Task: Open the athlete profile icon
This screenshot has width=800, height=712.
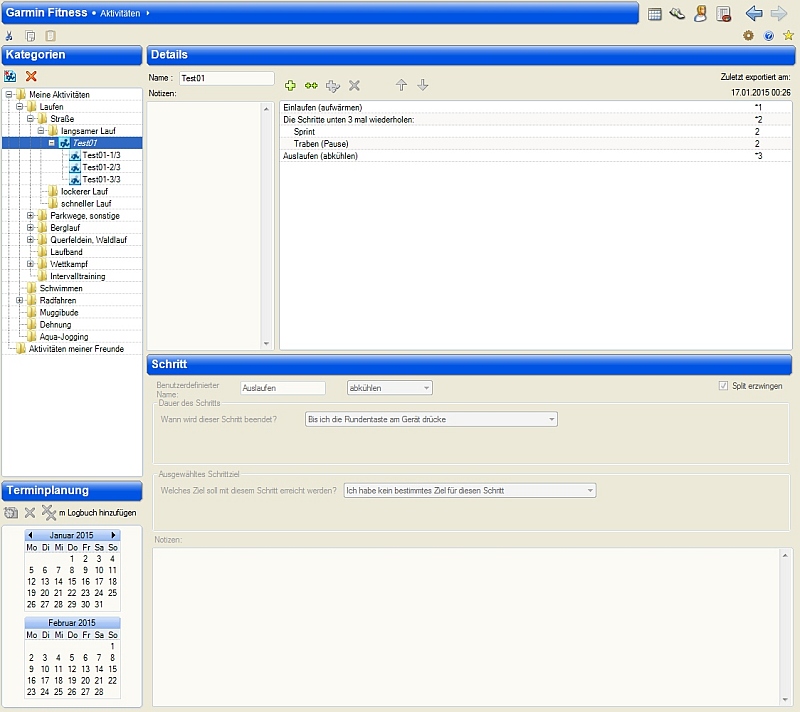Action: 701,14
